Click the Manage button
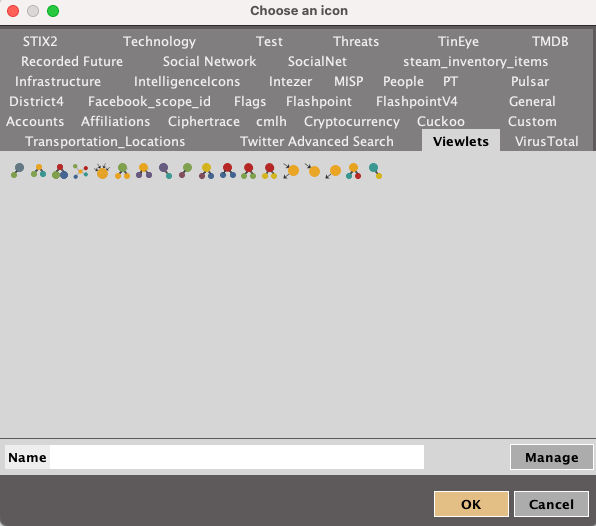596x526 pixels. click(x=552, y=457)
